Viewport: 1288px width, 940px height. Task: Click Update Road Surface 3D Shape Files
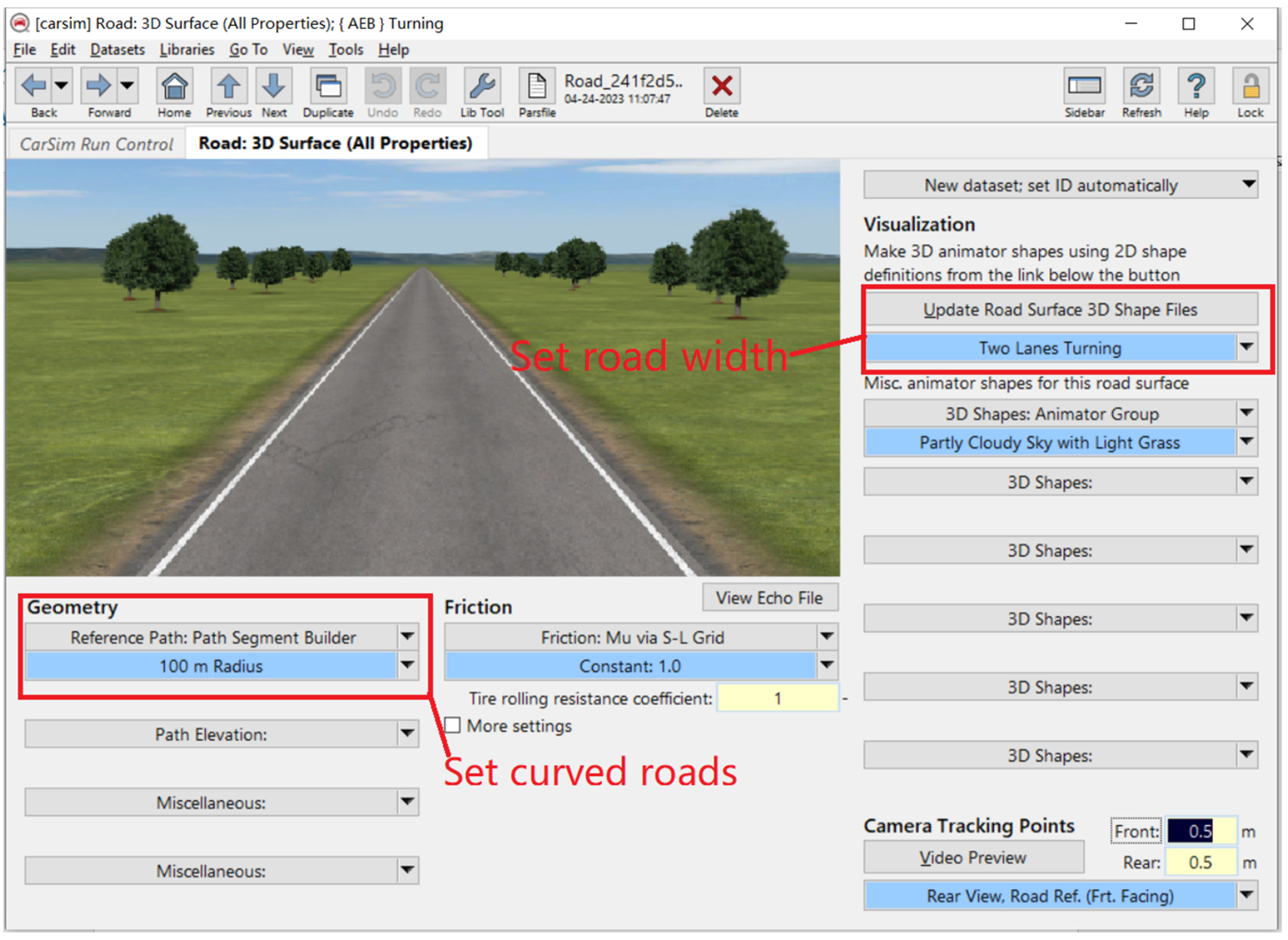coord(1060,309)
